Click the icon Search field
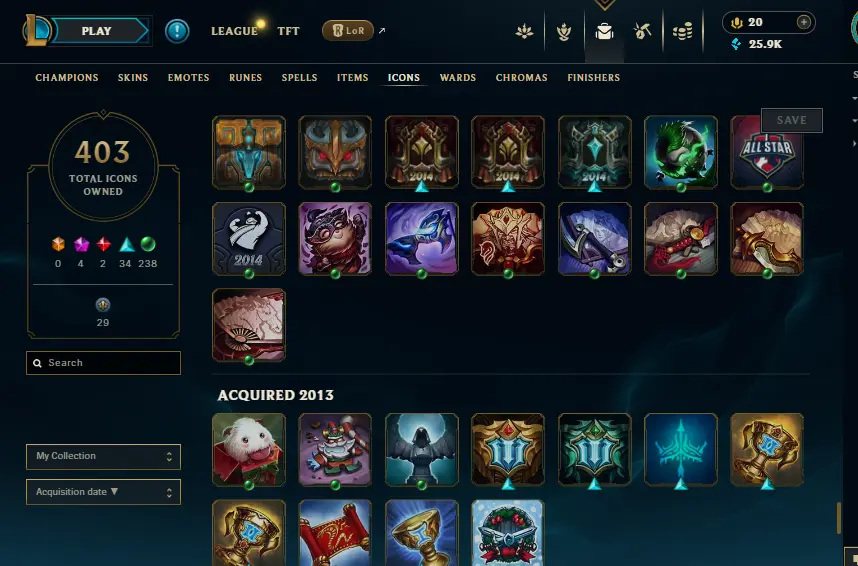Screen dimensions: 858x566 103,363
